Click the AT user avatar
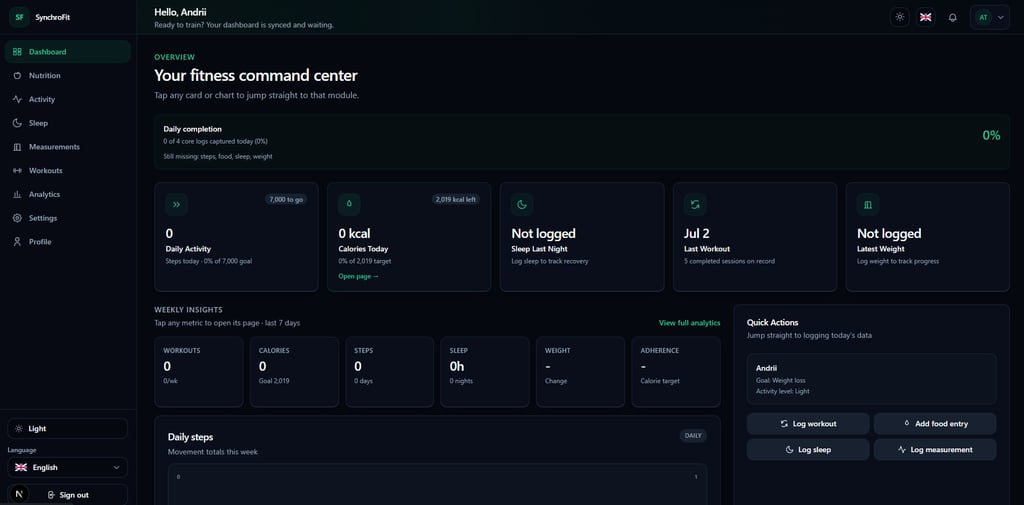 click(984, 18)
